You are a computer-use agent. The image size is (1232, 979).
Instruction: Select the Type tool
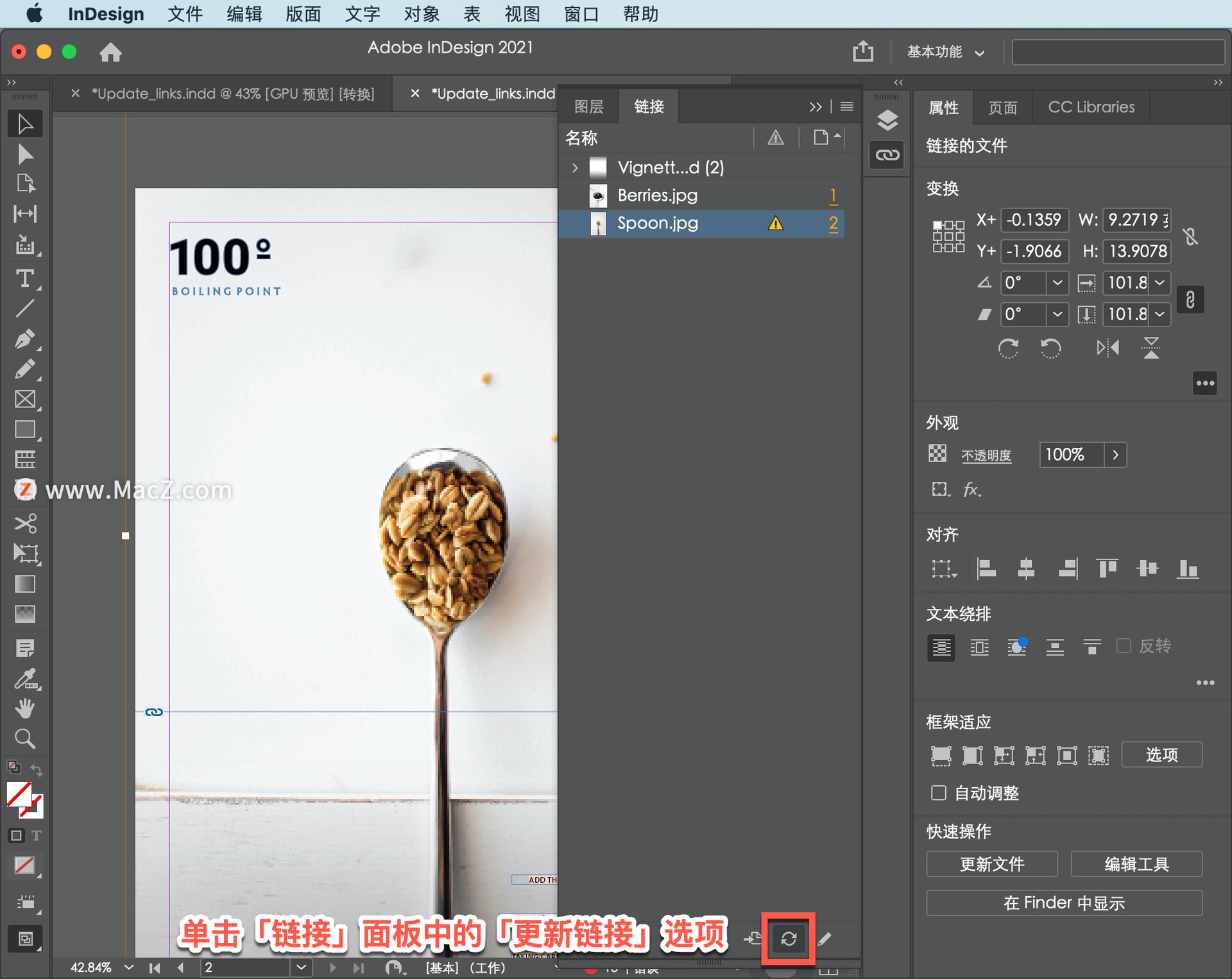point(24,278)
